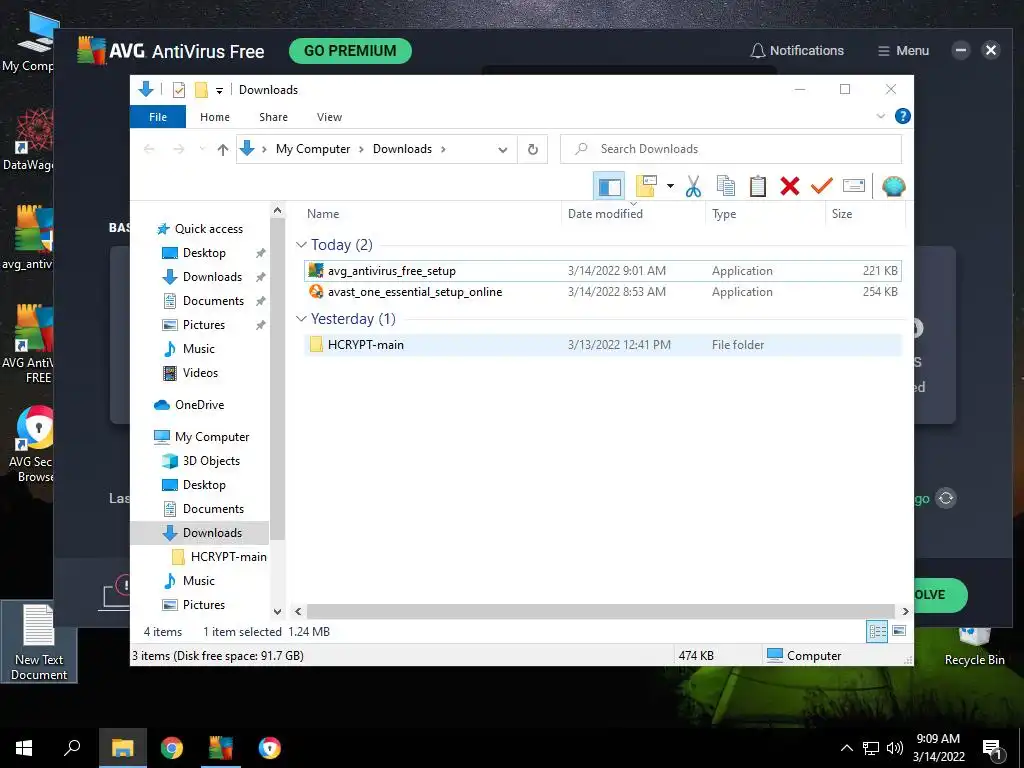
Task: Click the navigation pane scroll down arrow
Action: tap(278, 612)
